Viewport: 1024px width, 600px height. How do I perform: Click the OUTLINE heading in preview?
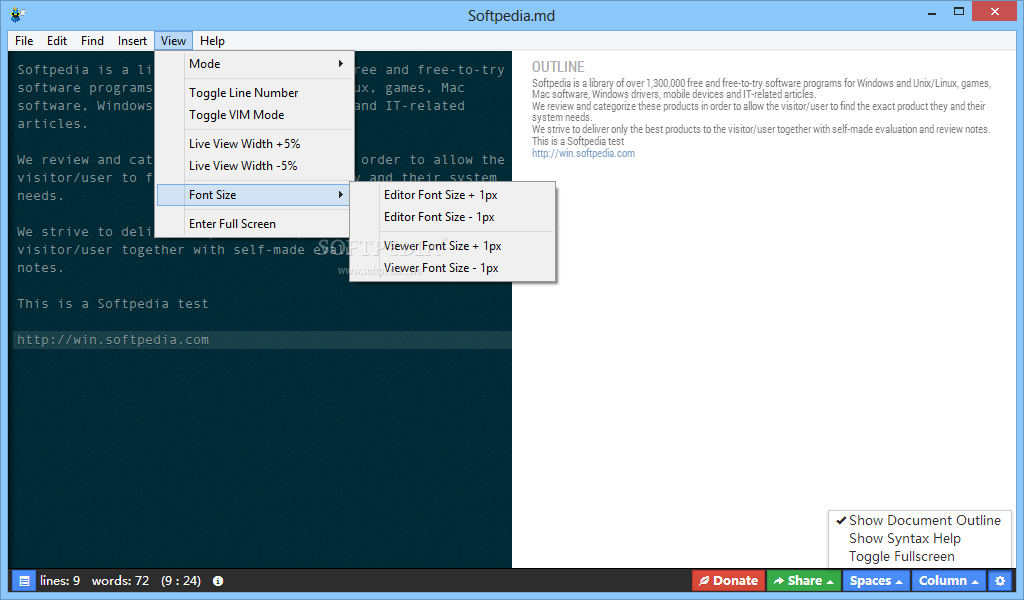(x=558, y=67)
